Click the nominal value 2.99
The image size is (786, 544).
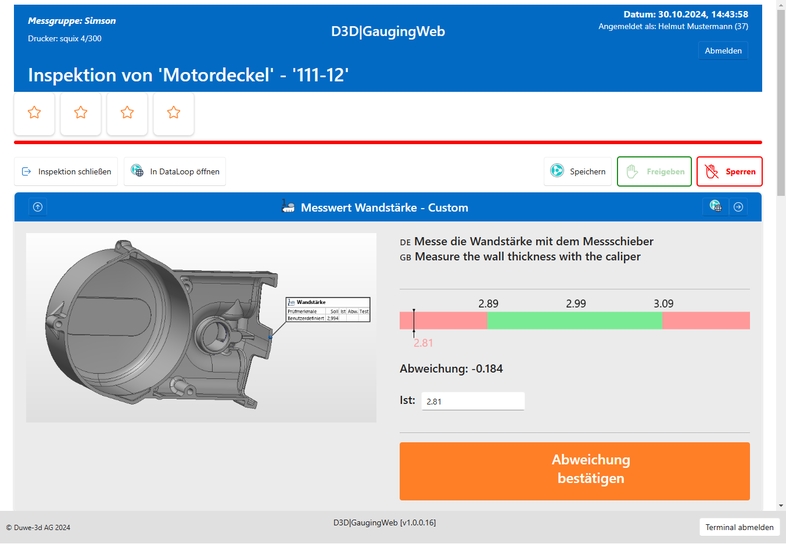point(576,304)
